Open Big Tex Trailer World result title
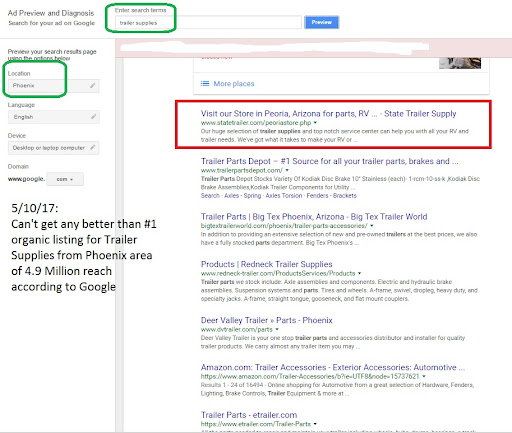 [x=314, y=217]
